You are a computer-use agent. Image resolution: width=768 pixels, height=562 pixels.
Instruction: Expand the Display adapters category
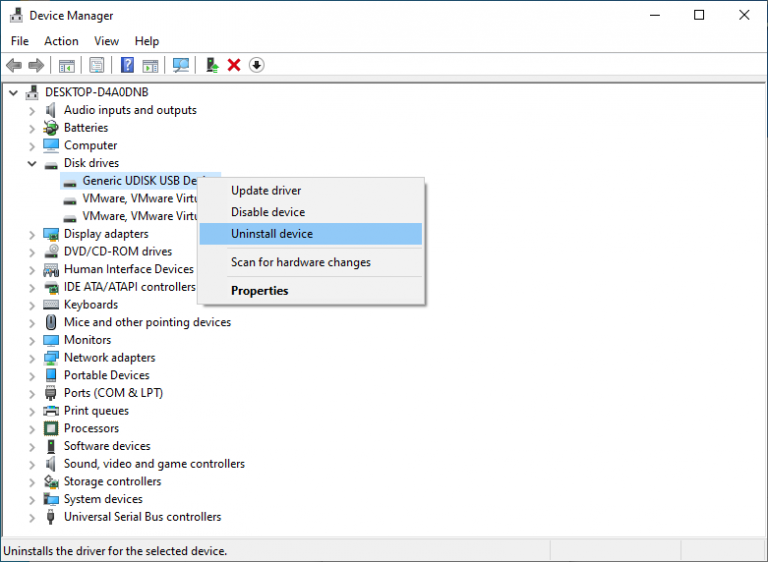[x=32, y=234]
